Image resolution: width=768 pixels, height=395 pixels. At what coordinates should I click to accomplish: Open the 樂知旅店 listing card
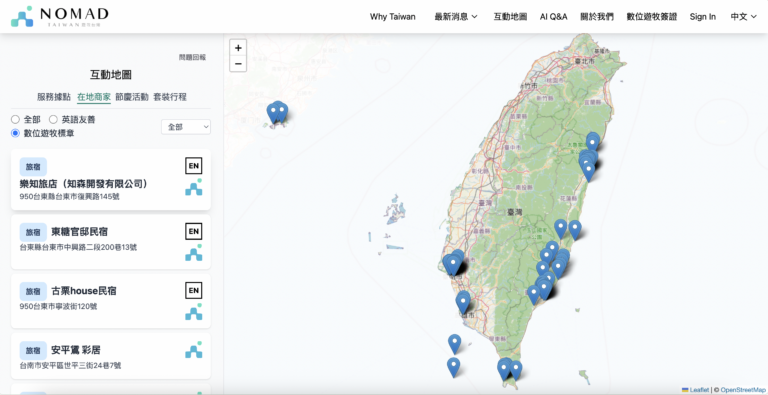point(111,179)
